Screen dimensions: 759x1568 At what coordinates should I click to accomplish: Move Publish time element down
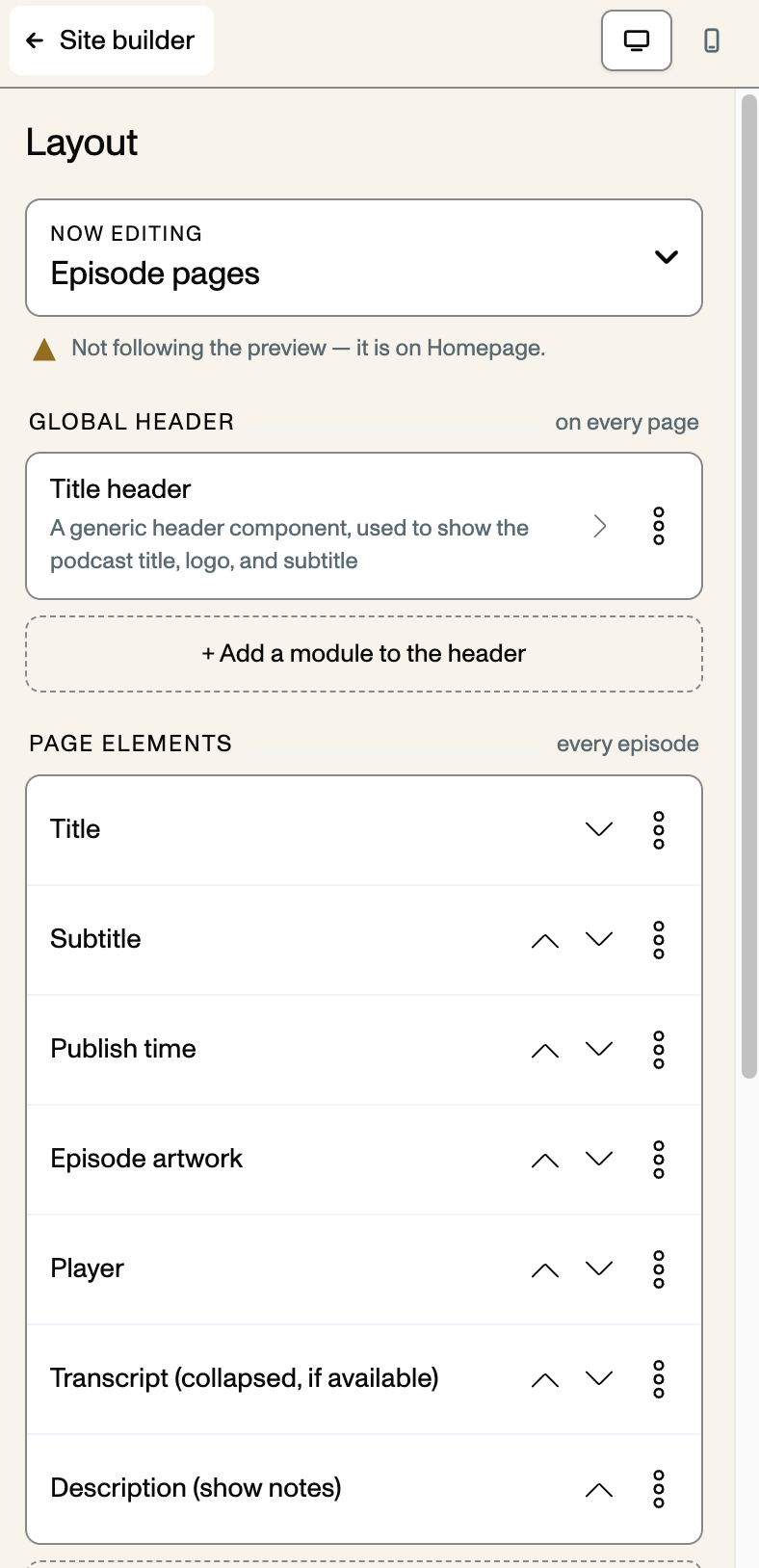click(x=599, y=1049)
